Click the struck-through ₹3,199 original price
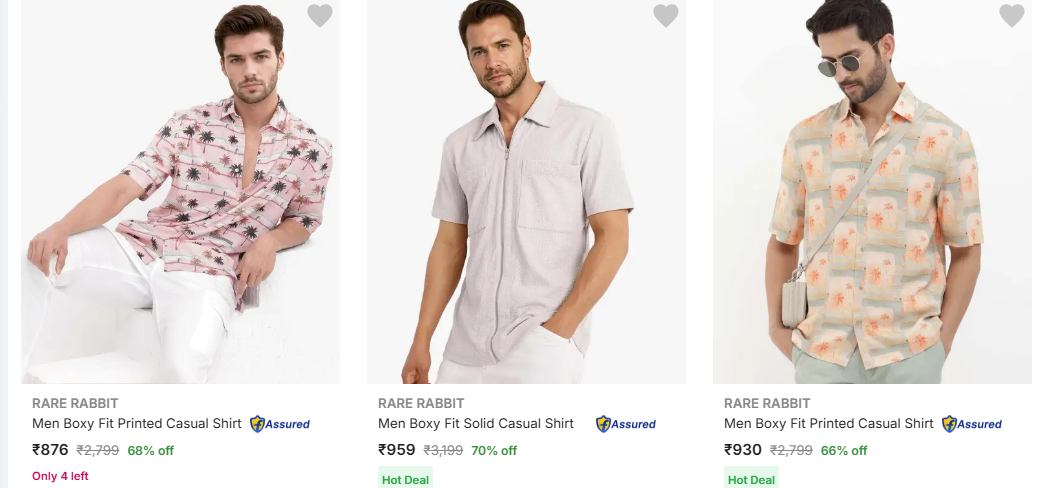The width and height of the screenshot is (1054, 488). point(443,450)
